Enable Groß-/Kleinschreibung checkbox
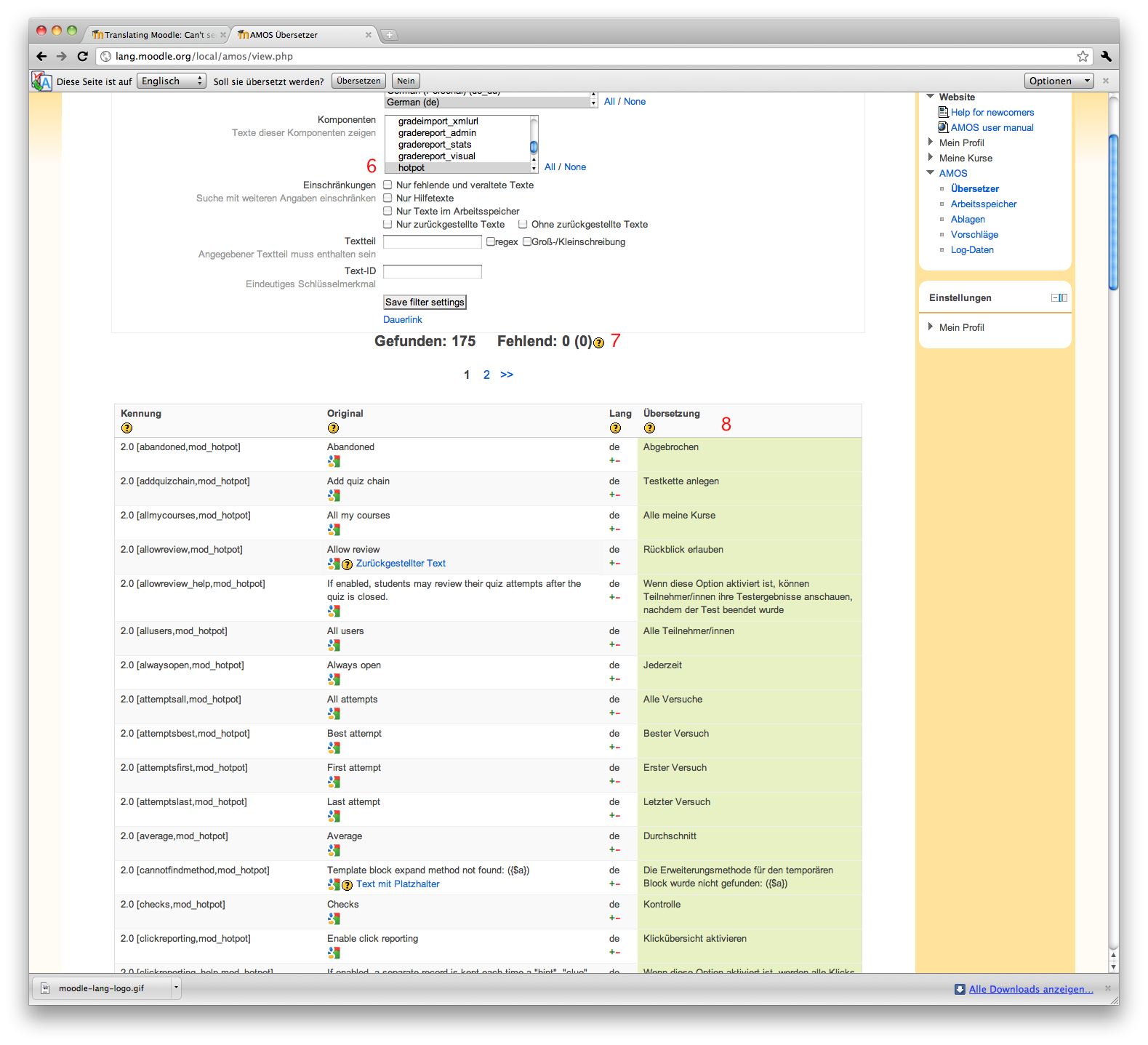Image resolution: width=1148 pixels, height=1045 pixels. pyautogui.click(x=527, y=241)
